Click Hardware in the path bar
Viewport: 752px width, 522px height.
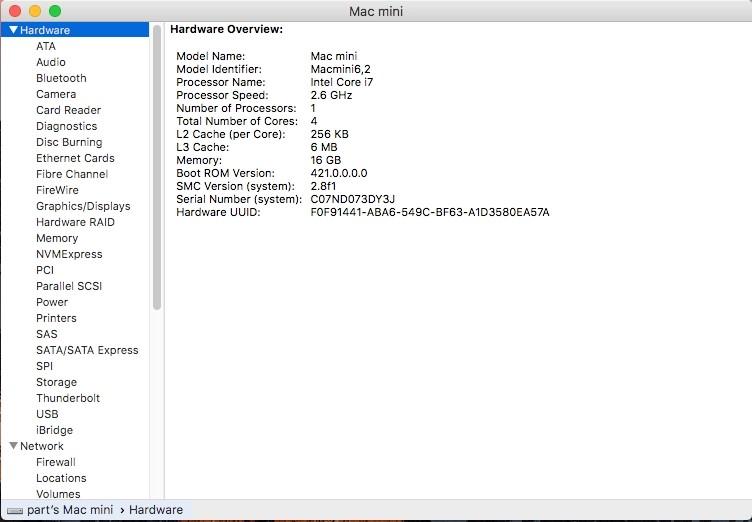click(x=156, y=510)
